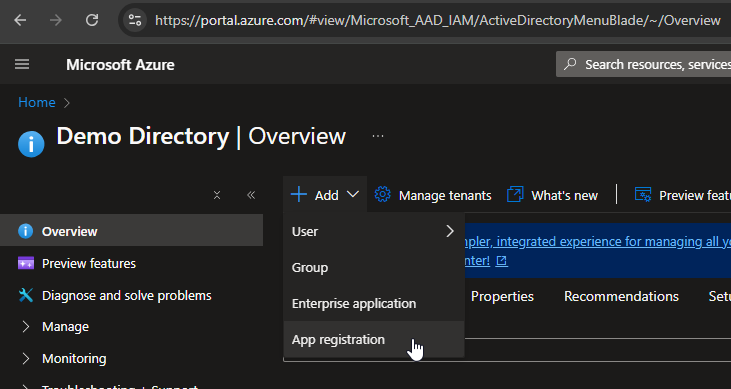Image resolution: width=731 pixels, height=389 pixels.
Task: Select the Monitoring sidebar label
Action: pos(74,358)
